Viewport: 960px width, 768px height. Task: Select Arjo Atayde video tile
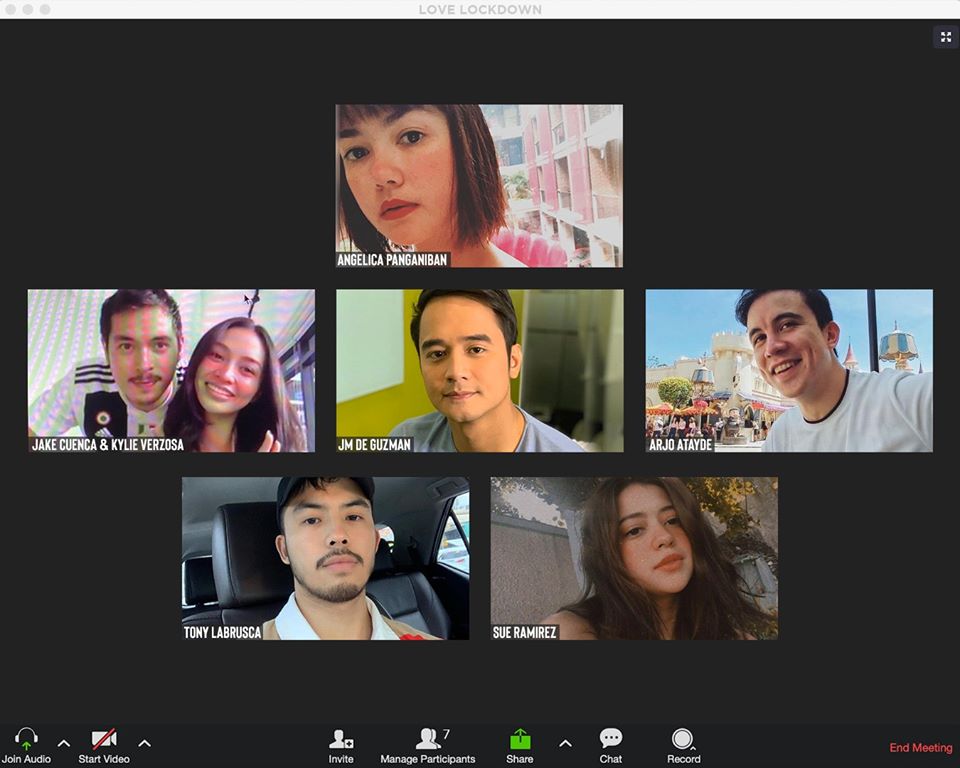[789, 371]
